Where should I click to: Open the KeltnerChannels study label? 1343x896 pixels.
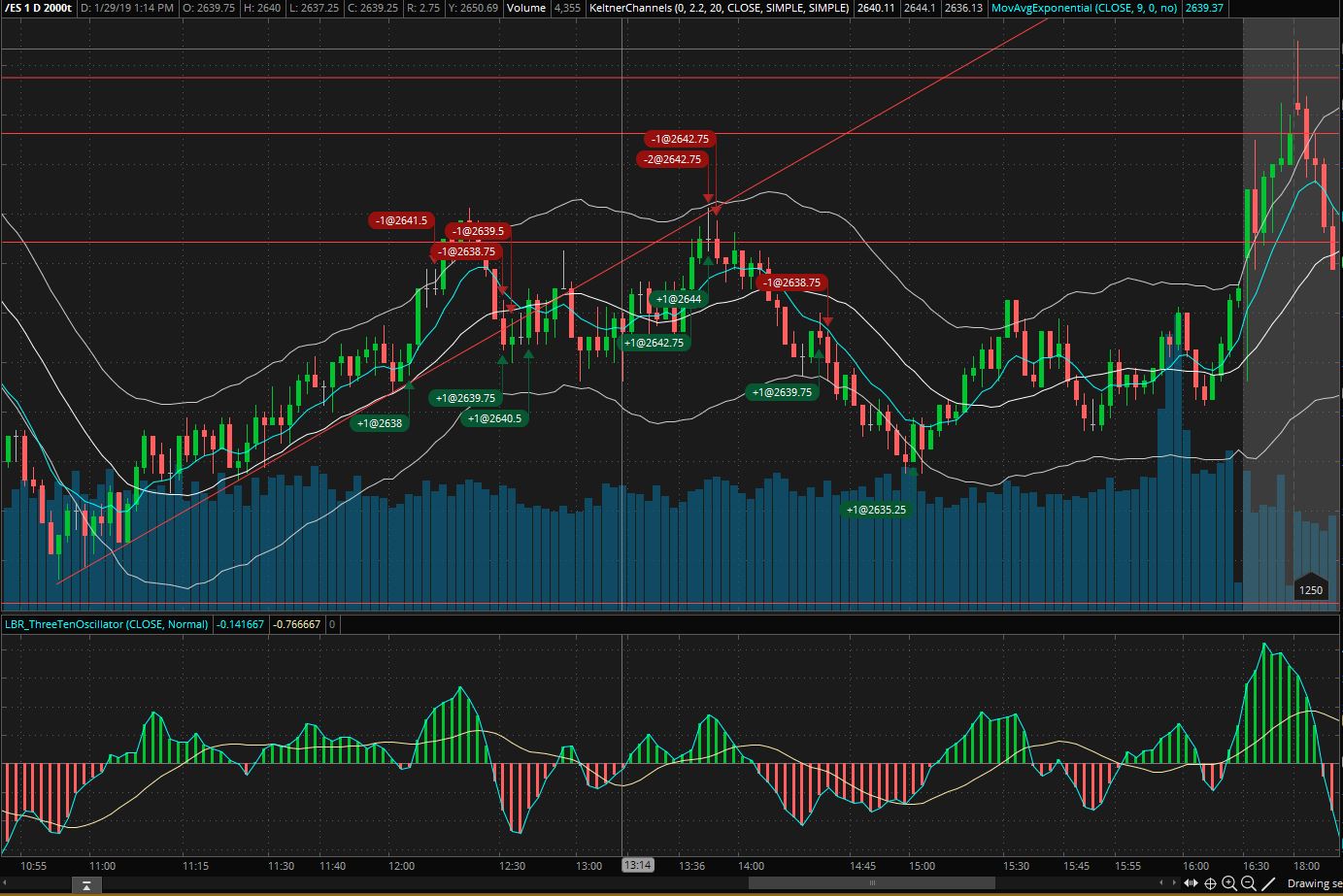[720, 8]
